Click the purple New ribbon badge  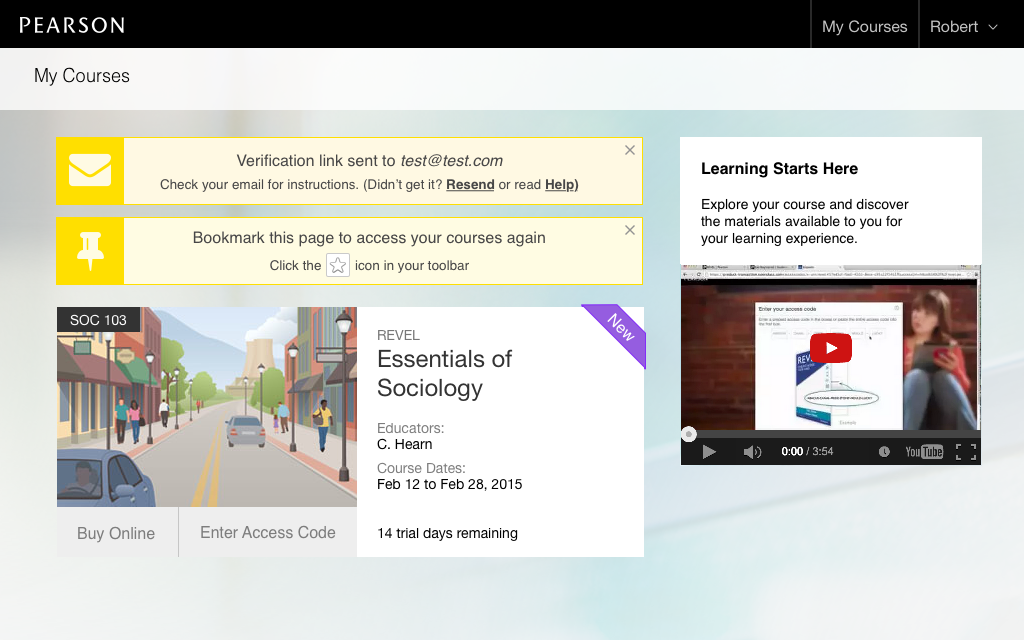617,331
